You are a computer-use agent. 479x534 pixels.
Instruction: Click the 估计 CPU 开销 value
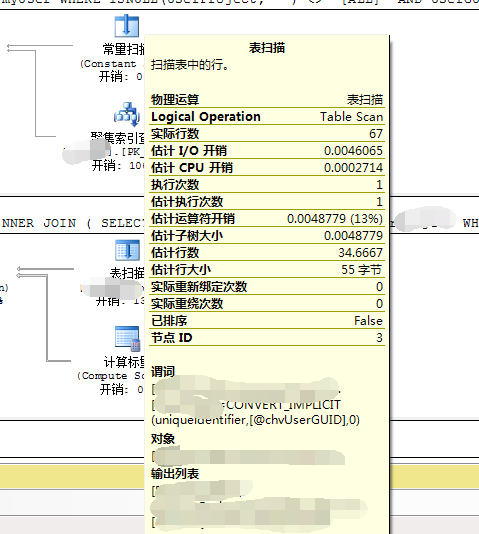pos(353,168)
